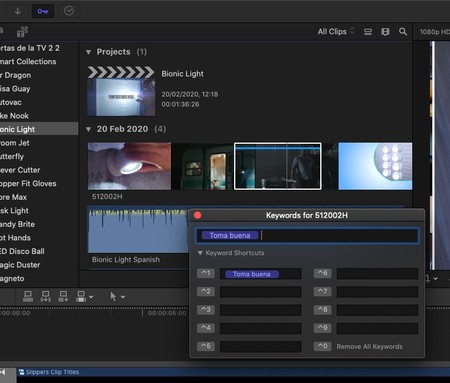The height and width of the screenshot is (383, 450).
Task: Click the append clip to storyline icon
Action: coord(63,296)
